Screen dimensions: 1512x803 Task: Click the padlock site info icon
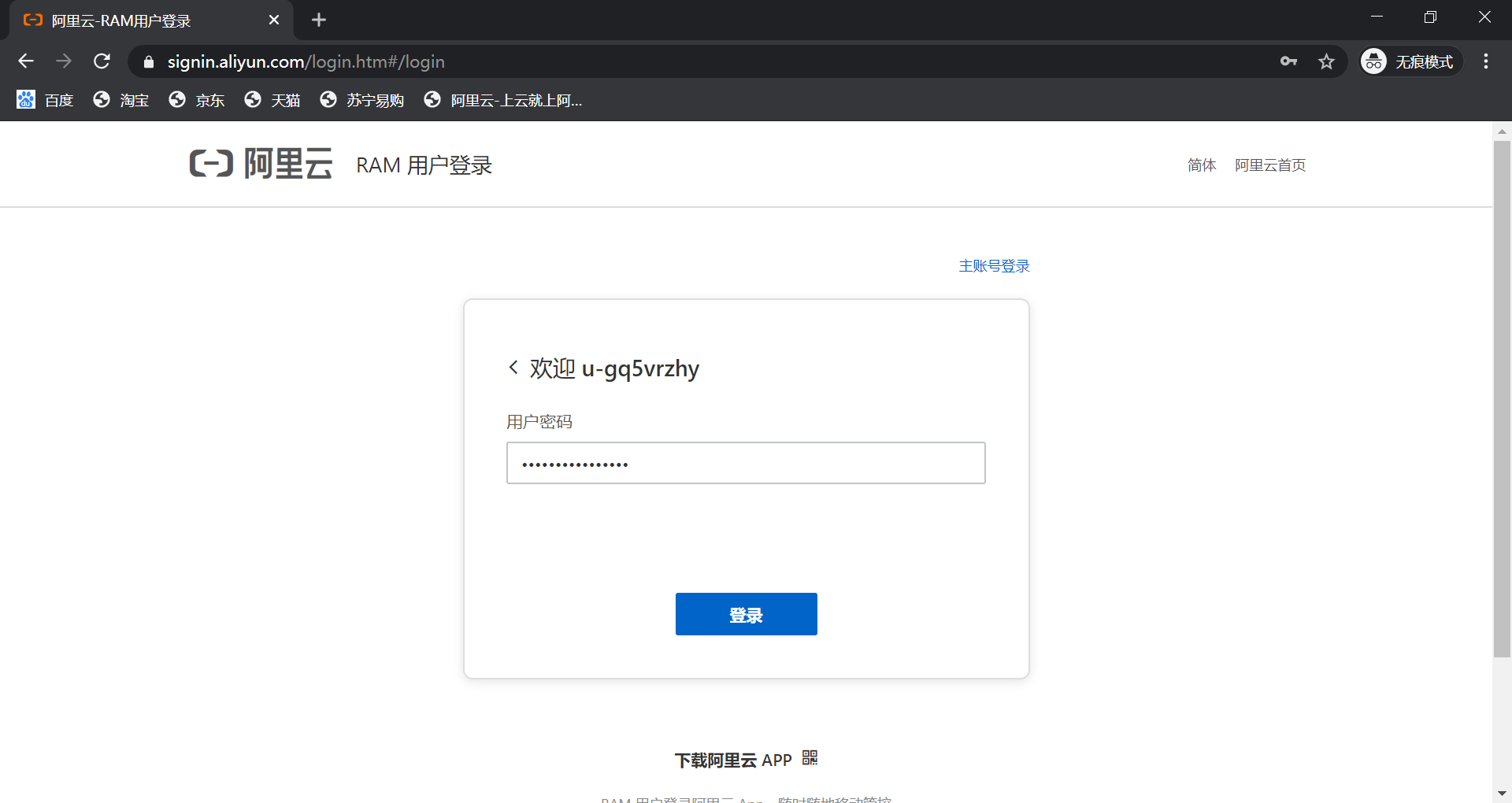coord(149,61)
